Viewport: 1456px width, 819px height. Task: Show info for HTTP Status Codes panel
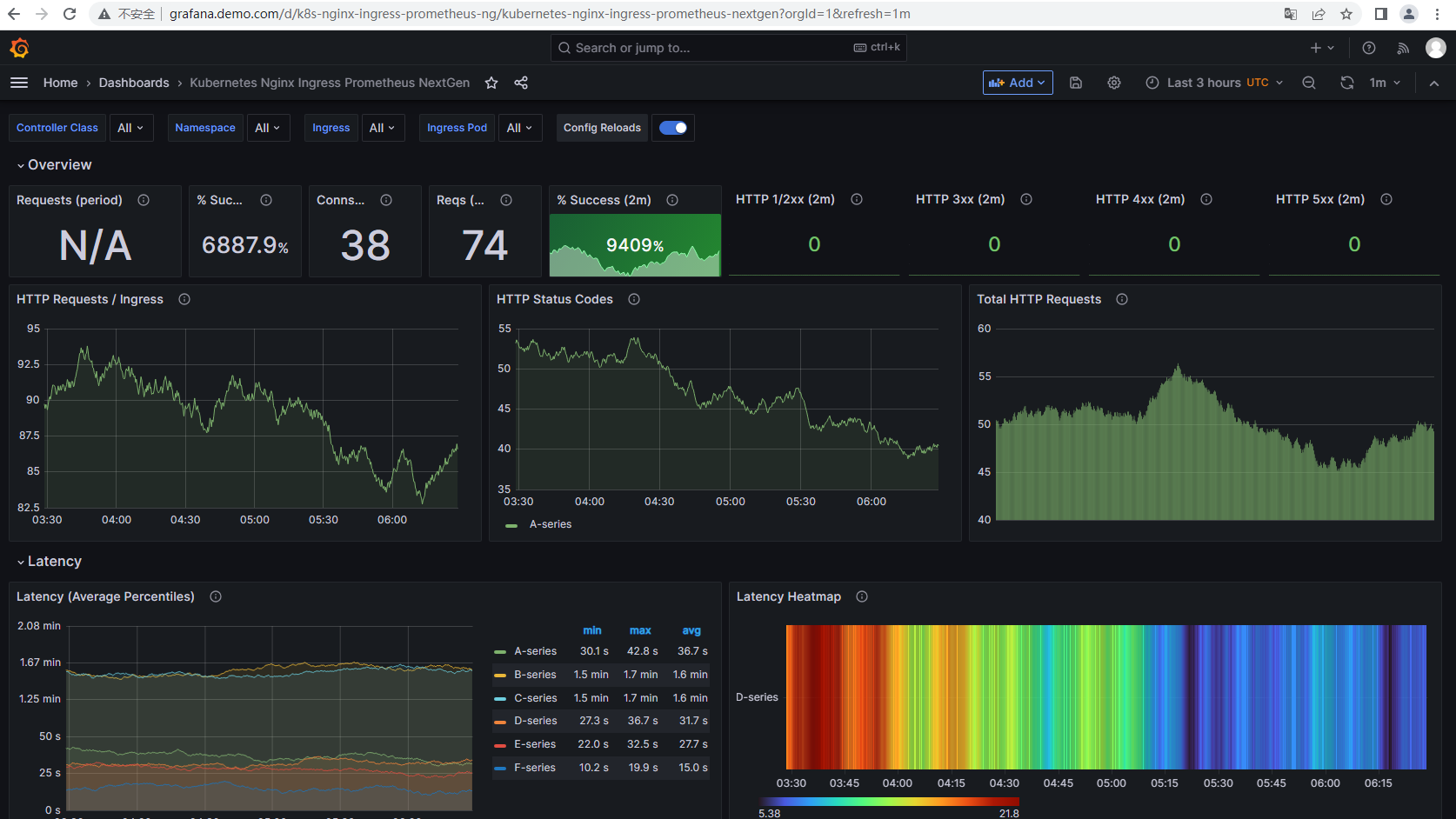[634, 299]
